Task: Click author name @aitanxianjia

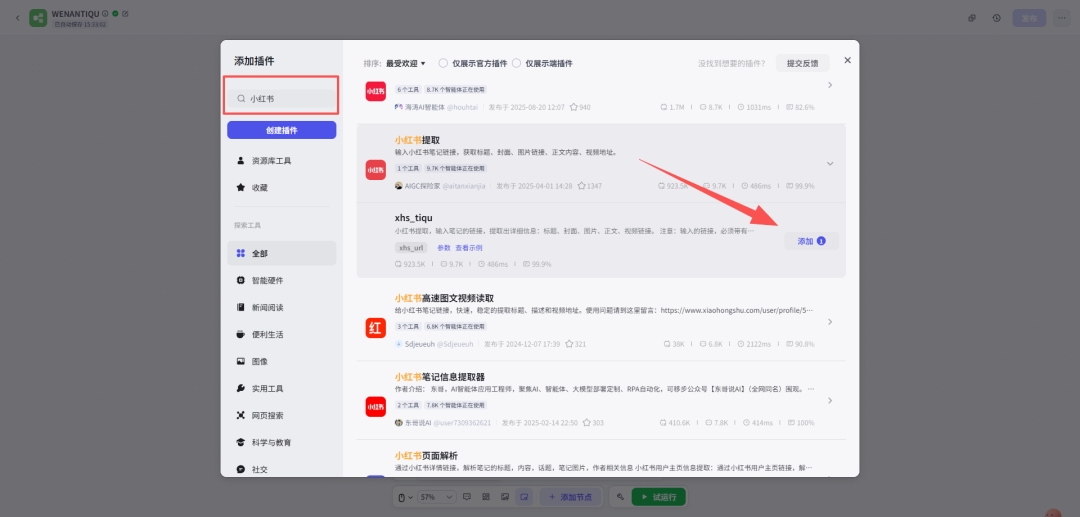Action: click(464, 186)
